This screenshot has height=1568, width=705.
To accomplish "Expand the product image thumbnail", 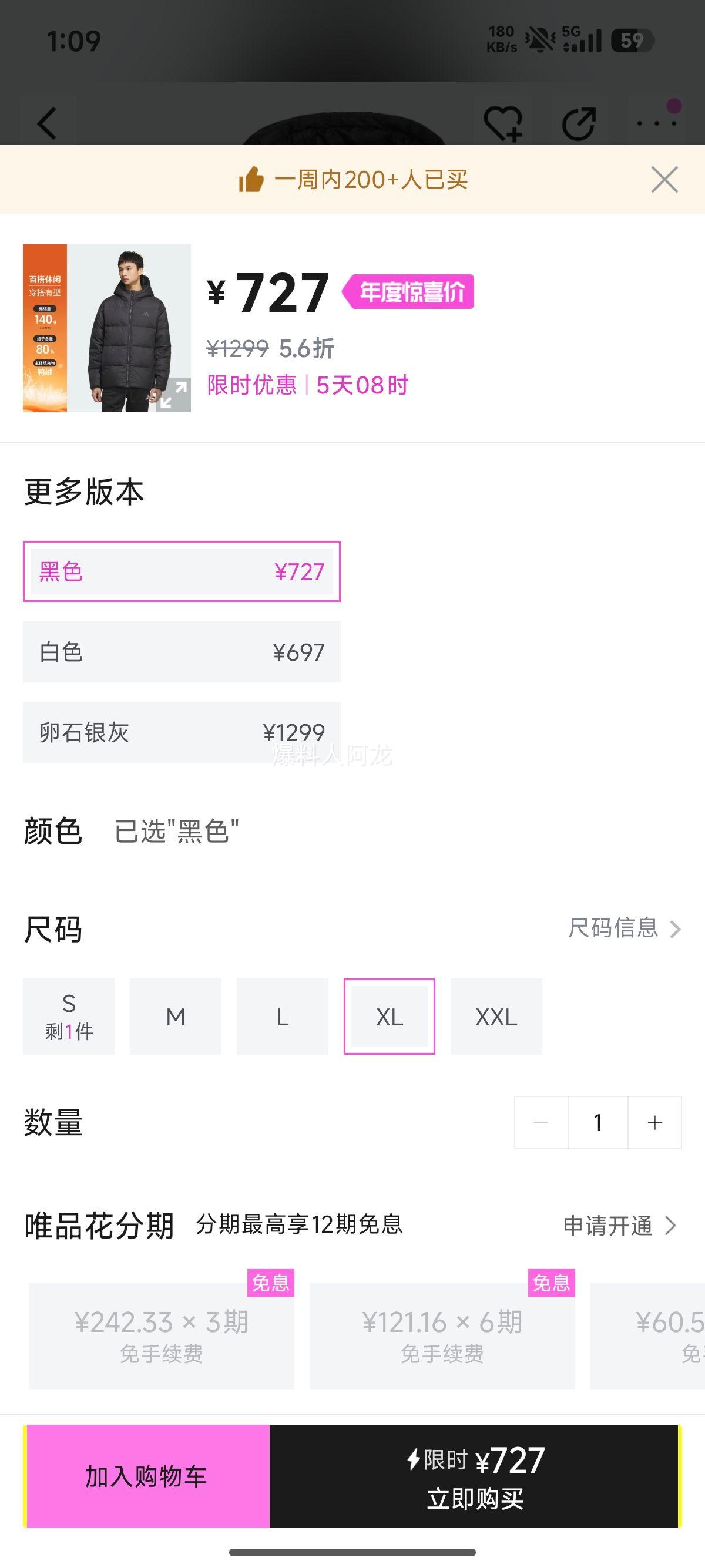I will click(173, 395).
